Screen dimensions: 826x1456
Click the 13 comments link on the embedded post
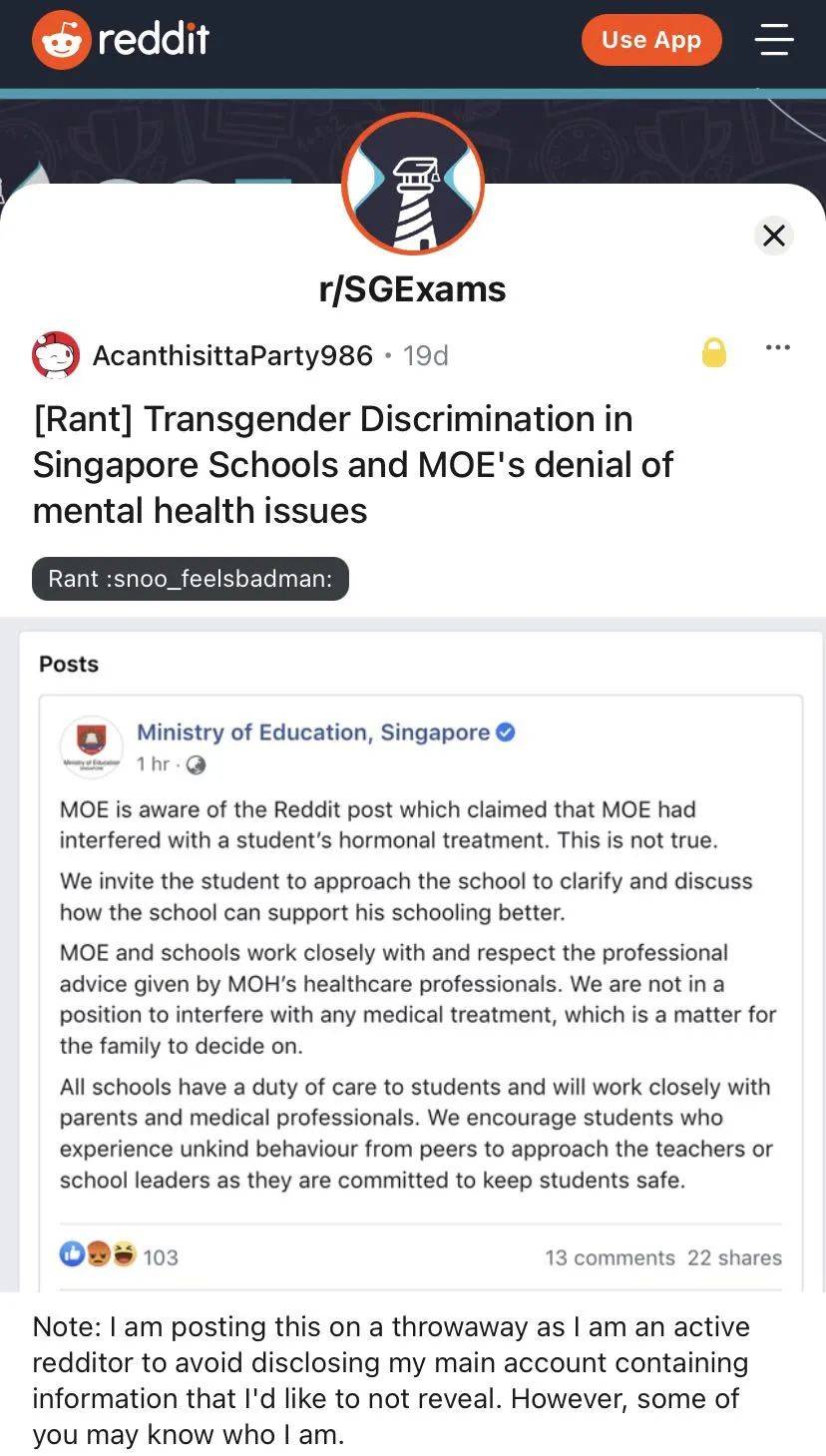pyautogui.click(x=610, y=1257)
